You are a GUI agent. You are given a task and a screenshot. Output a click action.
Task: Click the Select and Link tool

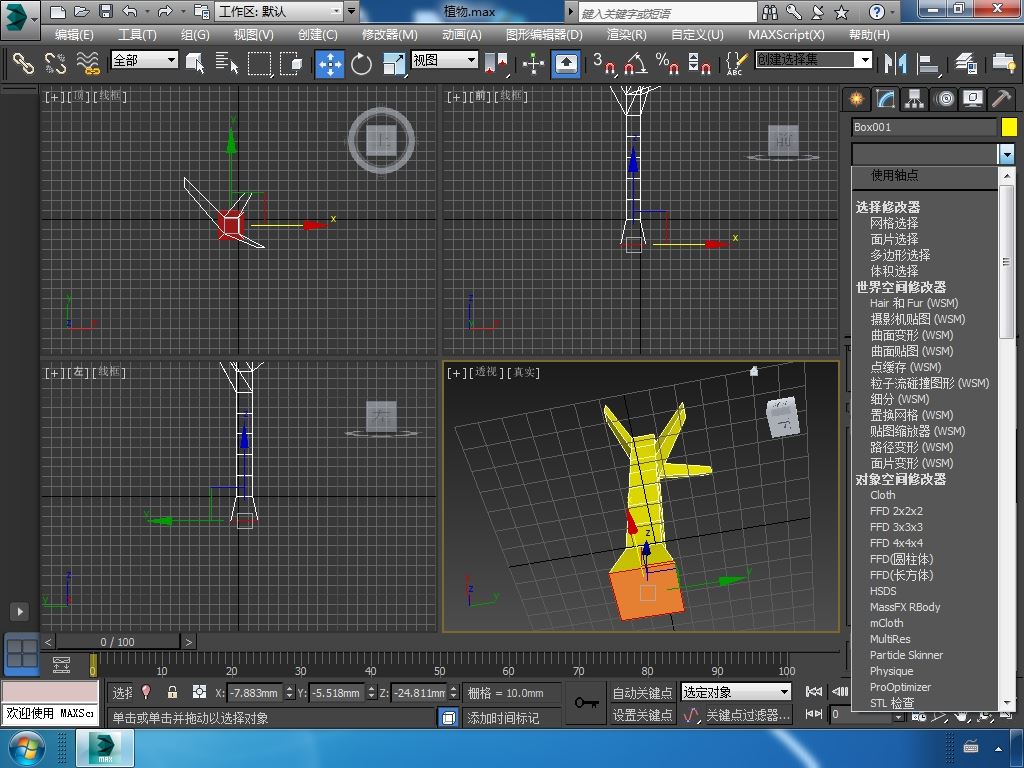[24, 63]
